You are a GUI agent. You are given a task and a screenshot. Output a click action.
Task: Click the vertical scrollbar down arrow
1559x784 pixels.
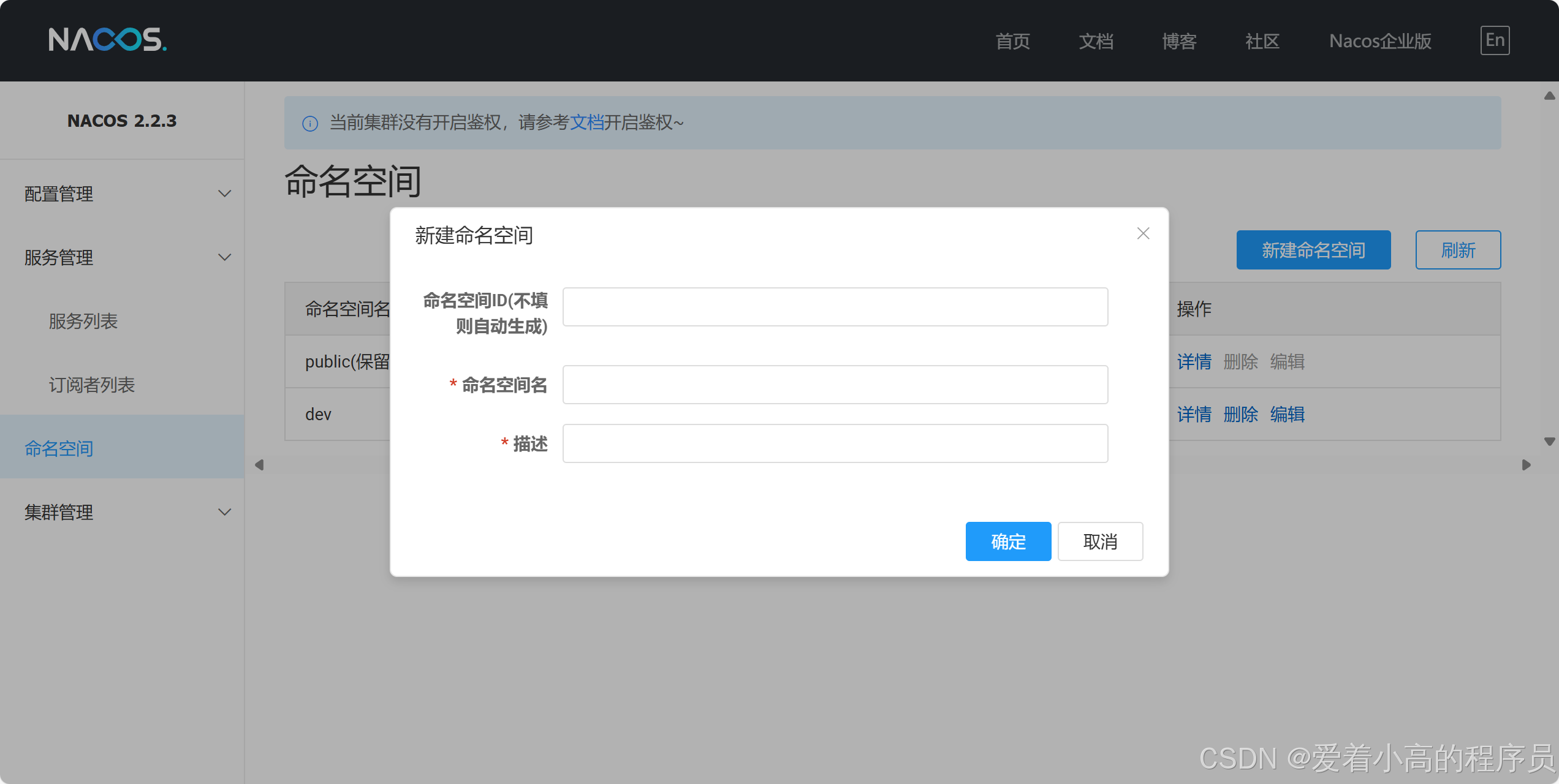[1549, 442]
